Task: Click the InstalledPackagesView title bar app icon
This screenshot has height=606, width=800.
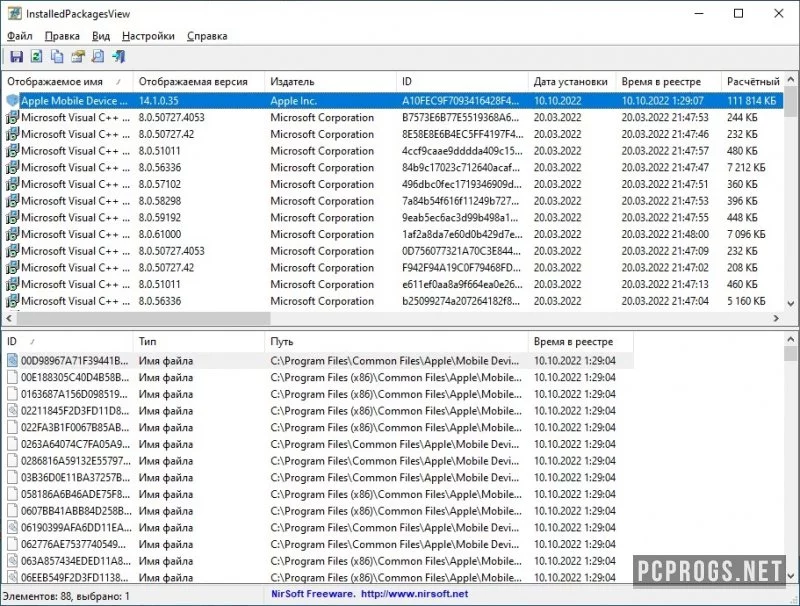Action: (x=14, y=14)
